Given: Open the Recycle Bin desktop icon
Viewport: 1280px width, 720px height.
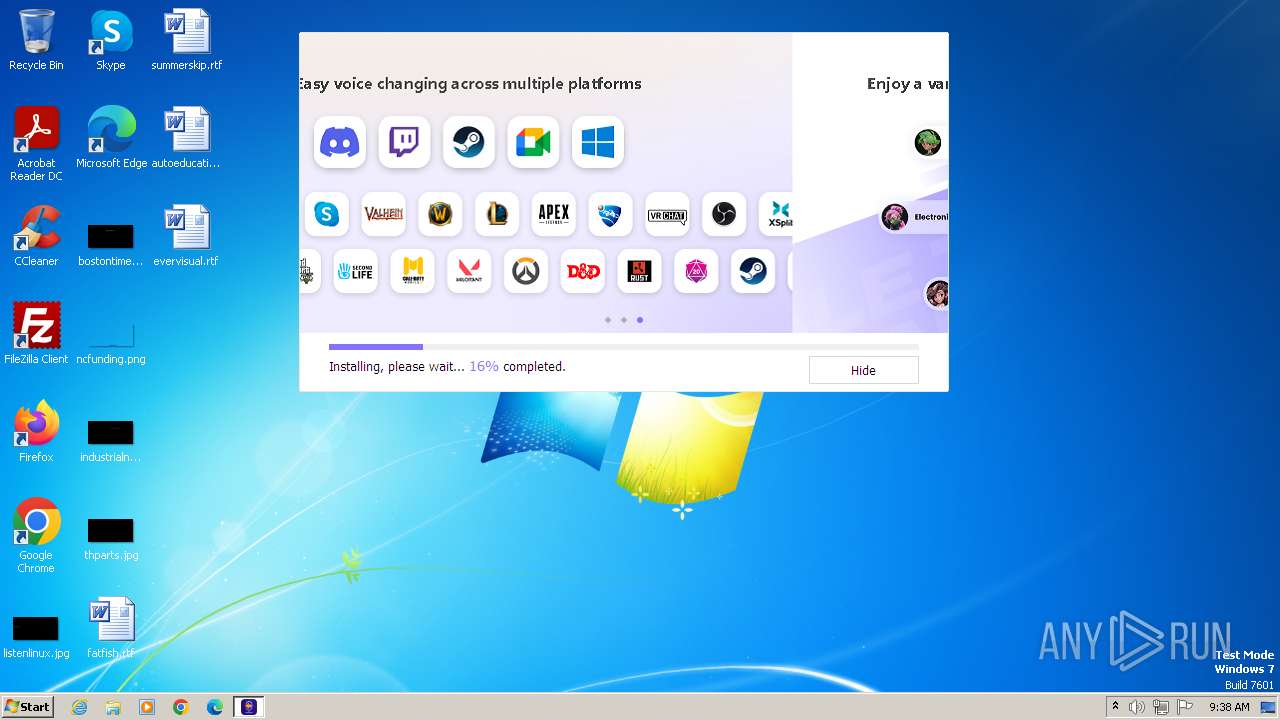Looking at the screenshot, I should click(x=36, y=40).
